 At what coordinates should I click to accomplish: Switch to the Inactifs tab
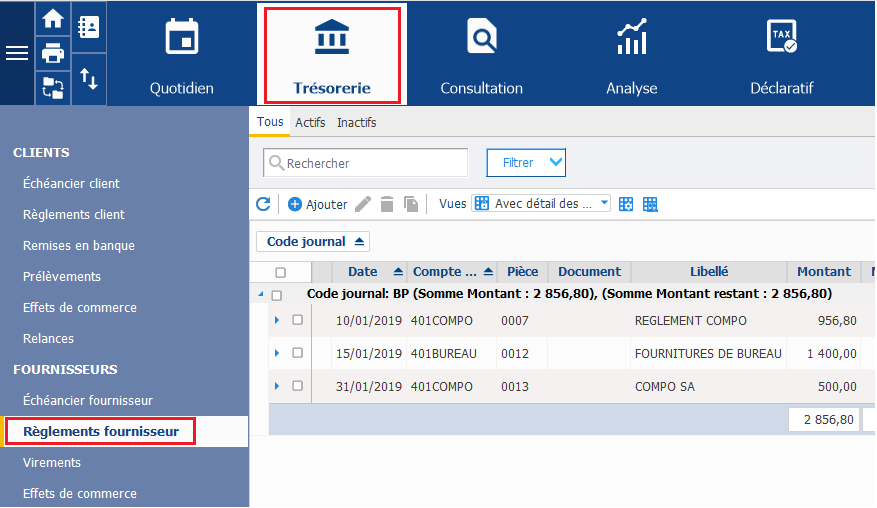(356, 122)
